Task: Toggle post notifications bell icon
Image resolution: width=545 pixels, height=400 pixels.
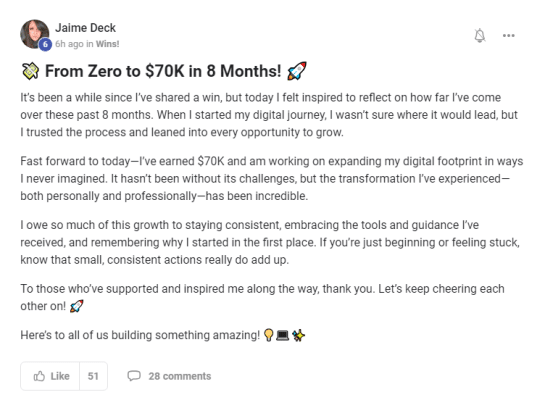Action: coord(480,35)
